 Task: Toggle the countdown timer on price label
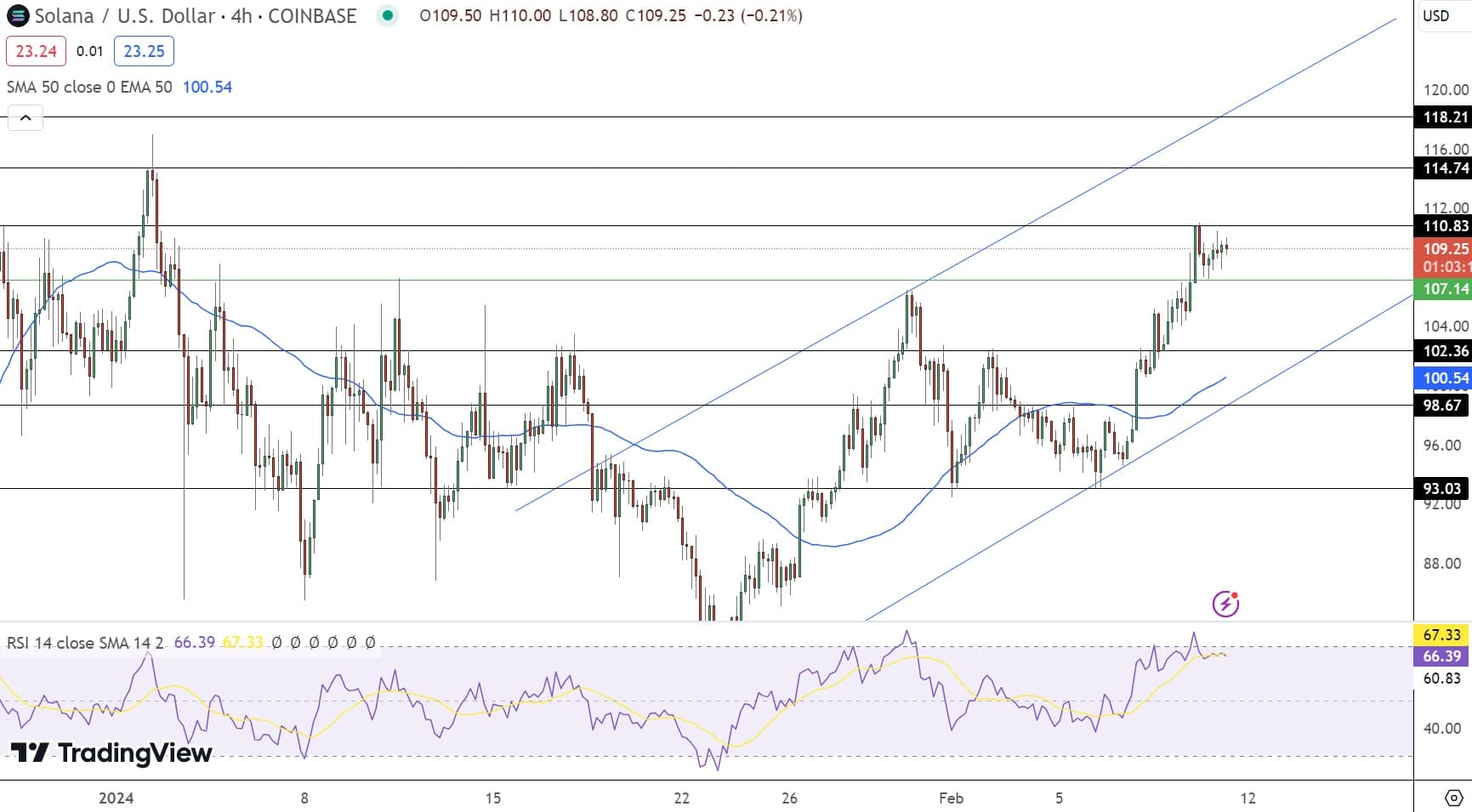pyautogui.click(x=1444, y=267)
